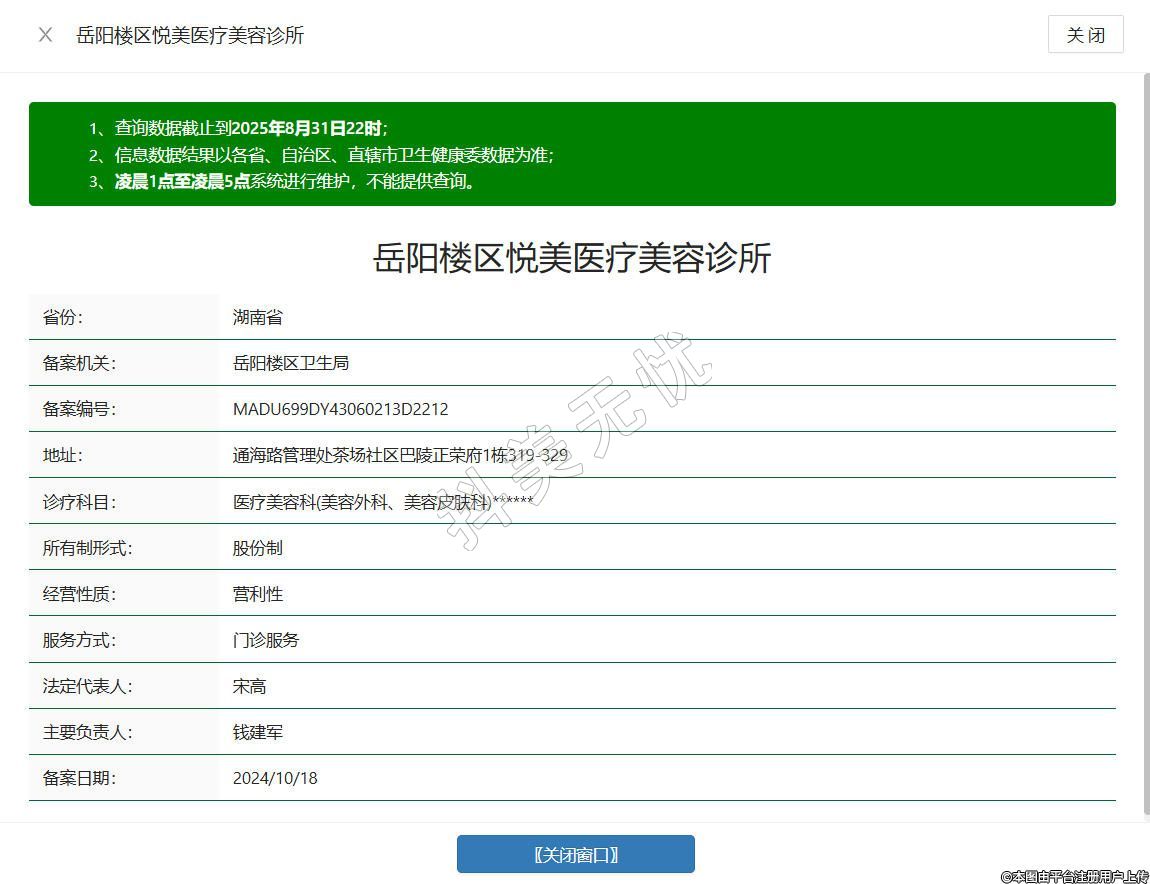Click the X icon in the dialog header
The image size is (1150, 884).
[45, 35]
